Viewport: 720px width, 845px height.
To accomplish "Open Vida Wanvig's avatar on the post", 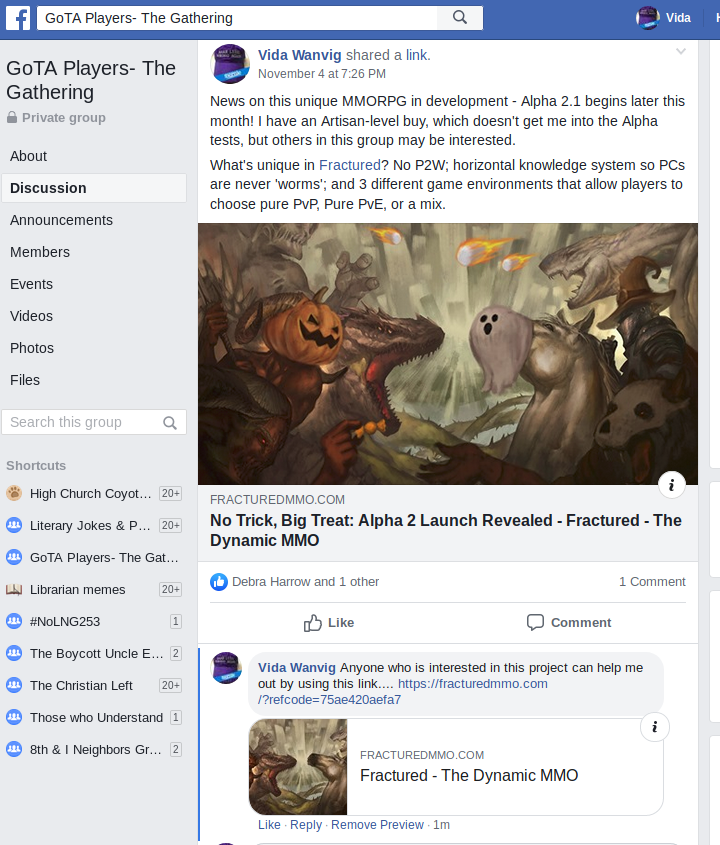I will pyautogui.click(x=230, y=64).
